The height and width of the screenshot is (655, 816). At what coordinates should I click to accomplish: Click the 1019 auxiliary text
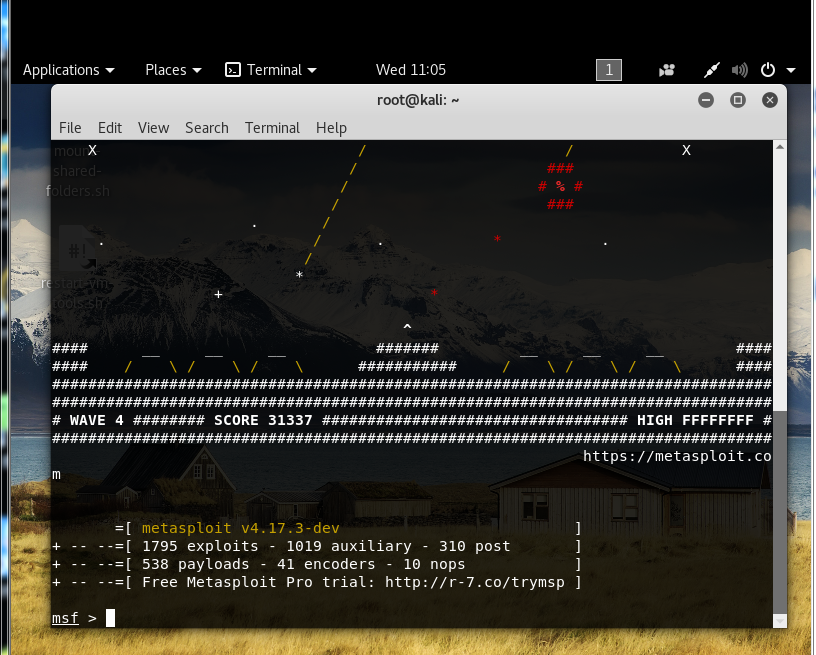(x=349, y=546)
